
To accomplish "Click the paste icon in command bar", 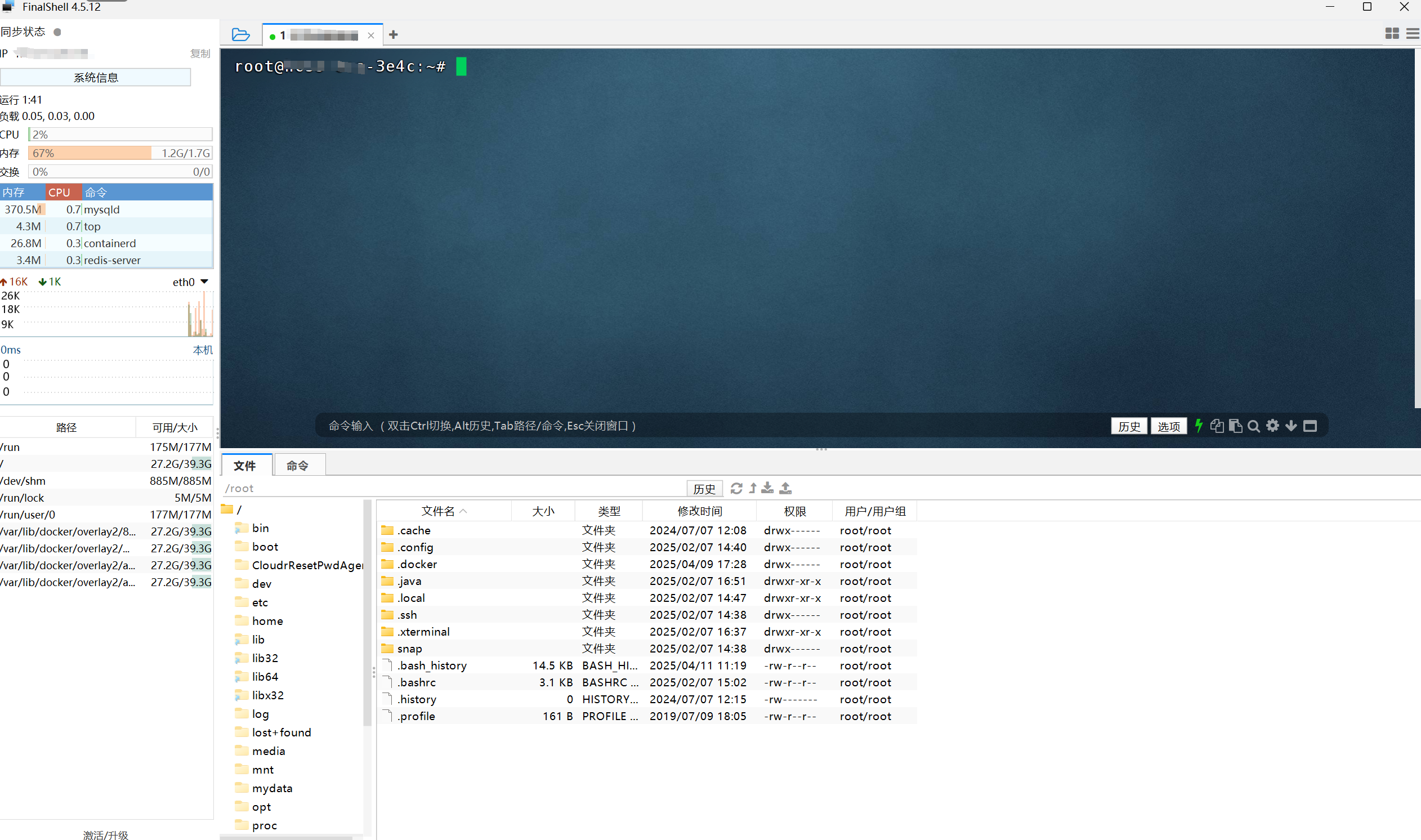I will pos(1235,426).
